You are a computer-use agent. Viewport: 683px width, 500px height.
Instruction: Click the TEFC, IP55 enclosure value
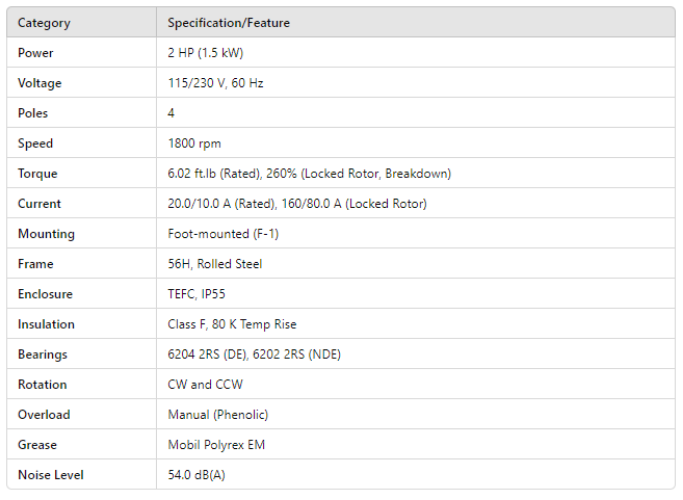tap(197, 294)
